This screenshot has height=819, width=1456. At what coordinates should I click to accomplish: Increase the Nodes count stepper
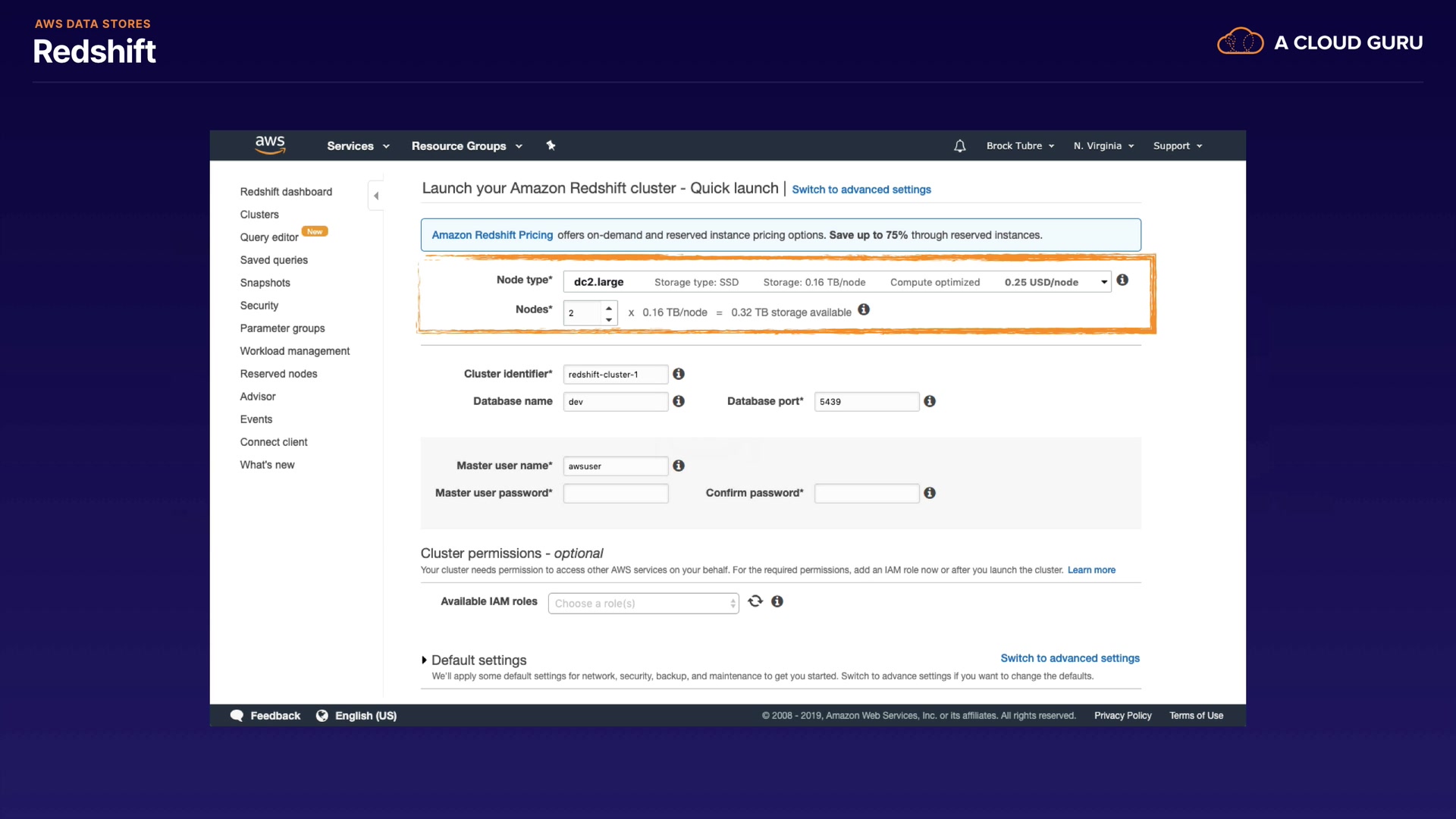click(609, 308)
